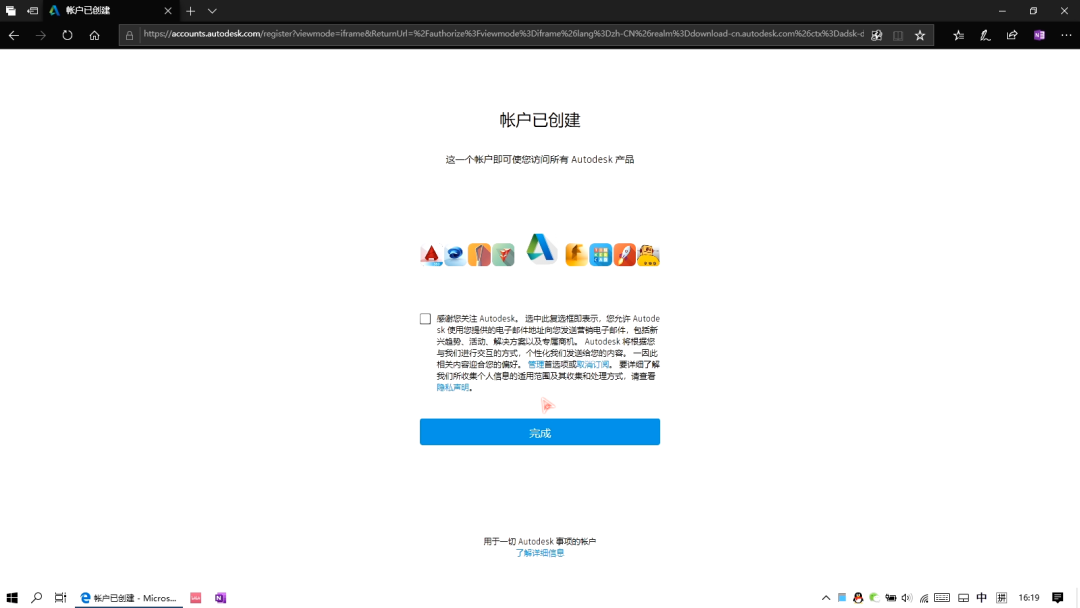Image resolution: width=1080 pixels, height=608 pixels.
Task: Click the QQ penguin tray icon
Action: 858,598
